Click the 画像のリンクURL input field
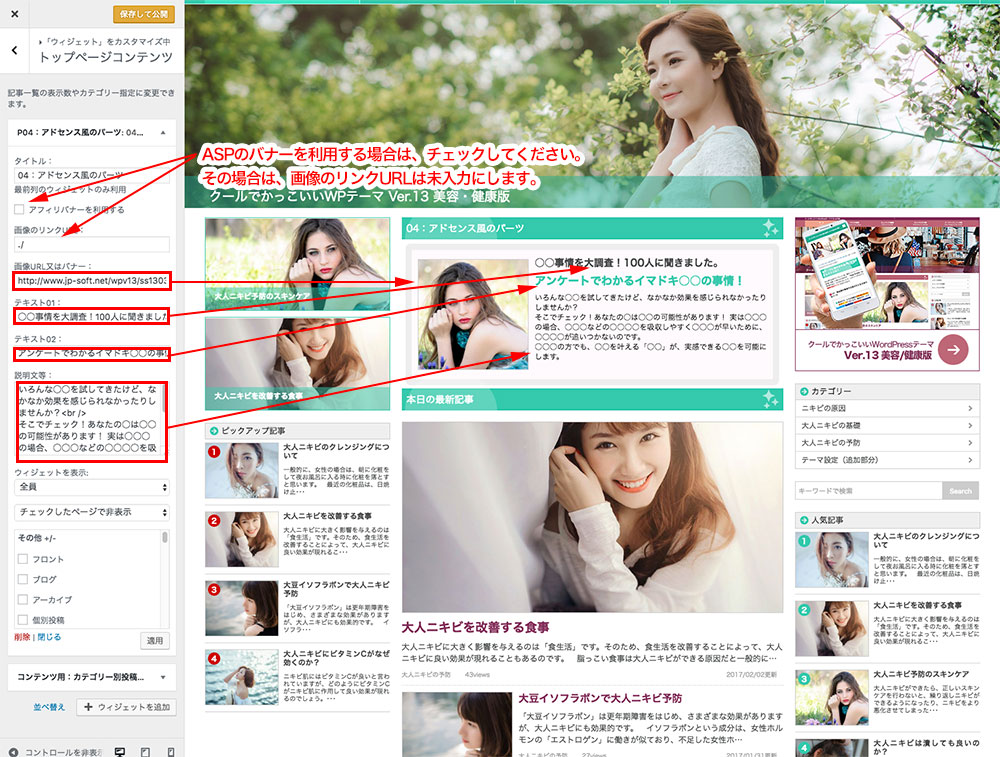1000x757 pixels. coord(92,244)
